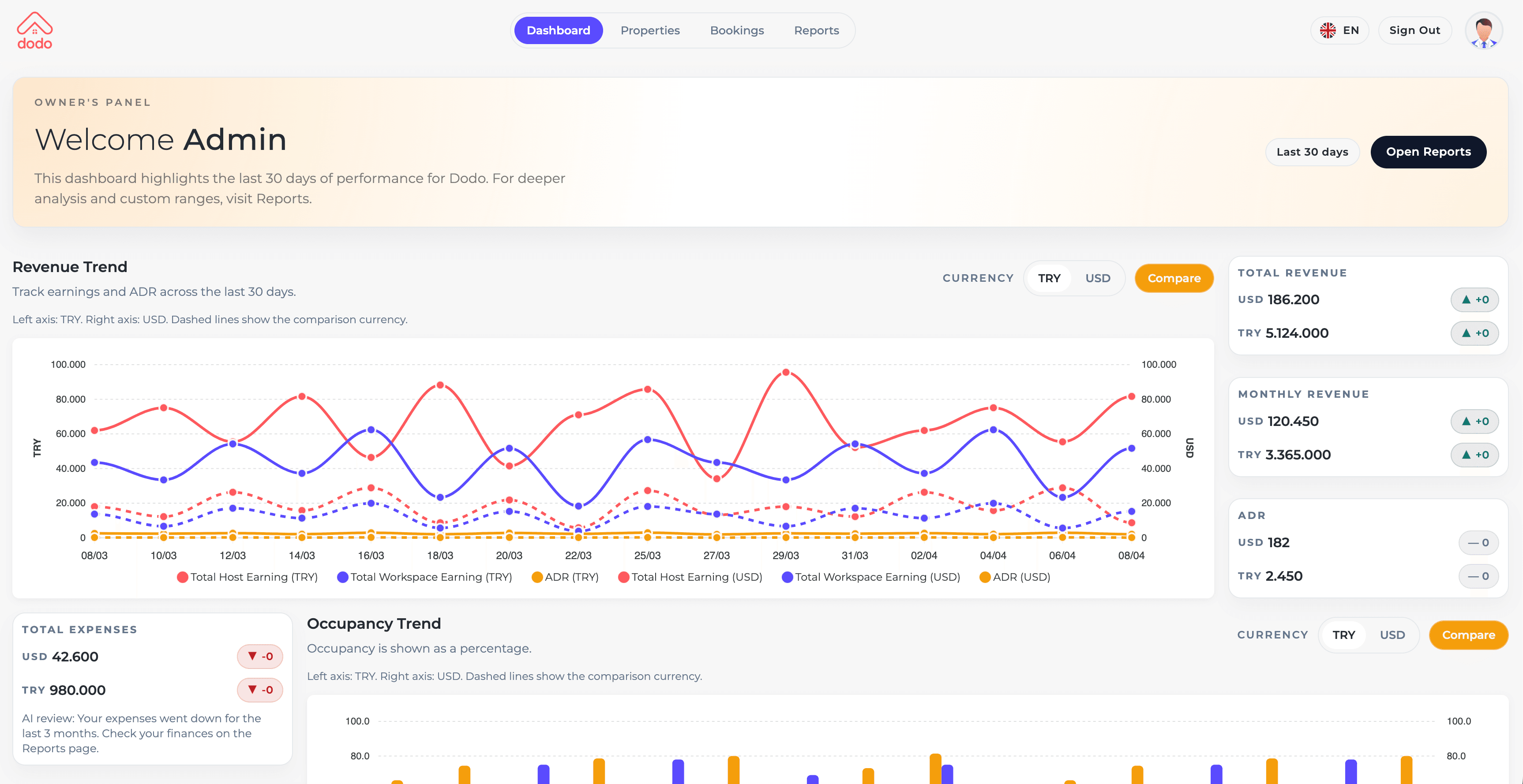Image resolution: width=1523 pixels, height=784 pixels.
Task: Click the Open Reports button
Action: [1429, 152]
